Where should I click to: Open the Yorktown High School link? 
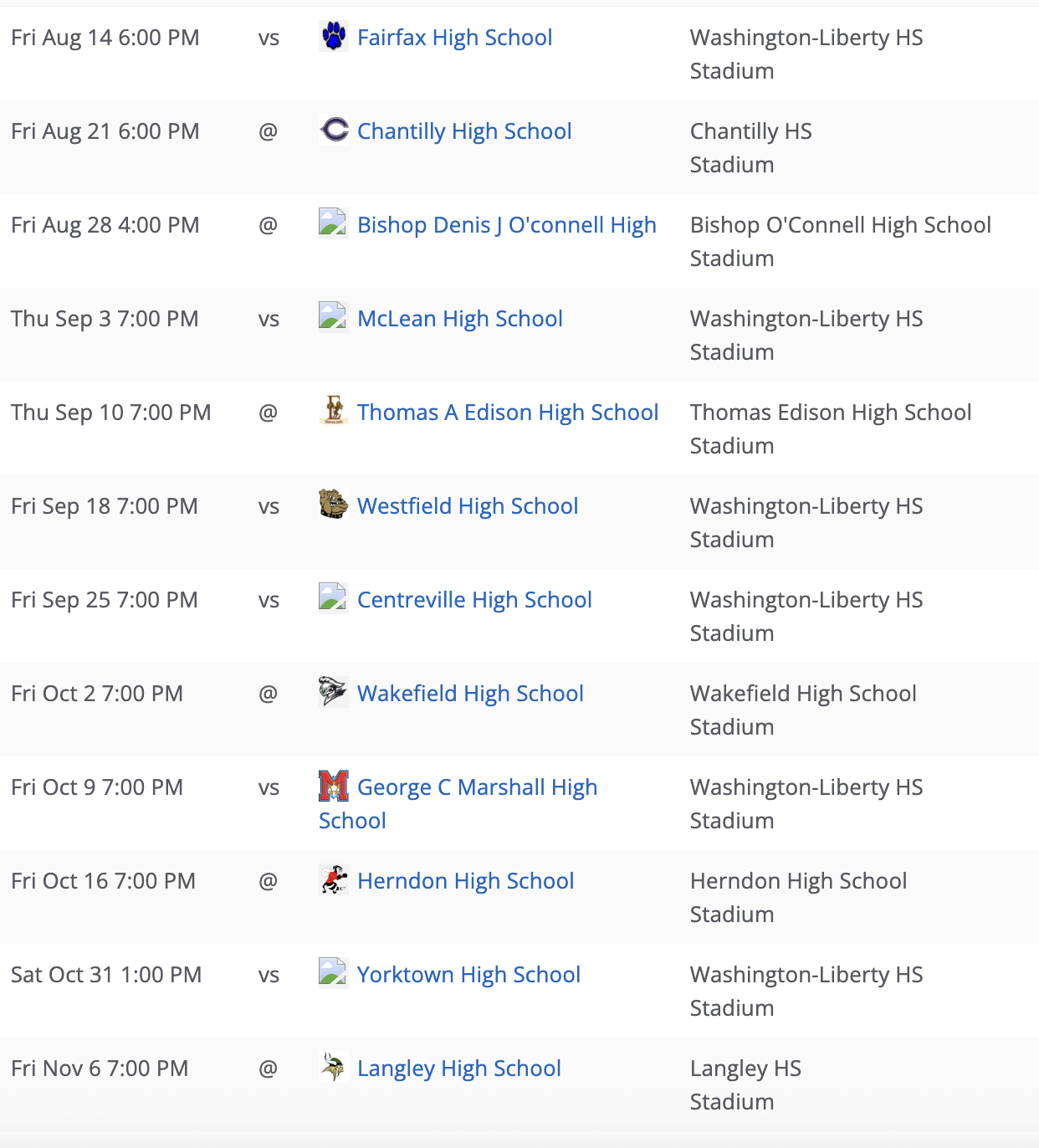coord(468,975)
